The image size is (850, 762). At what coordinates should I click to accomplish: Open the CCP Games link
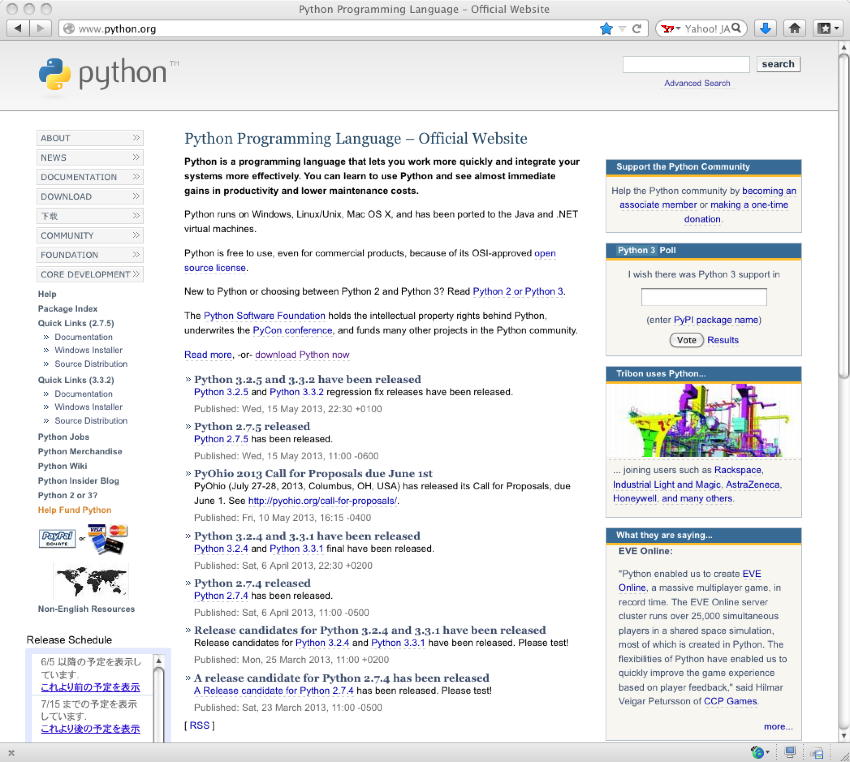click(730, 701)
